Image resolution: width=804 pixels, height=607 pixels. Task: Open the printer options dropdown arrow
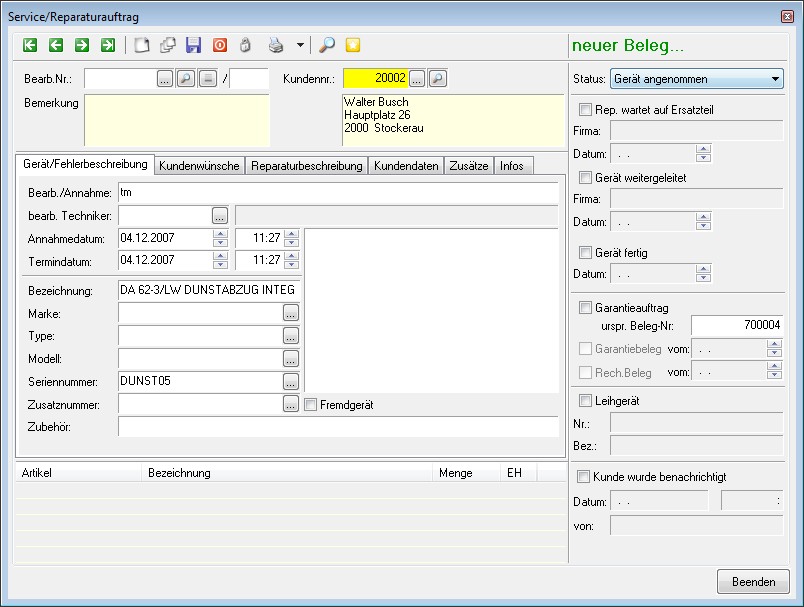pos(300,45)
